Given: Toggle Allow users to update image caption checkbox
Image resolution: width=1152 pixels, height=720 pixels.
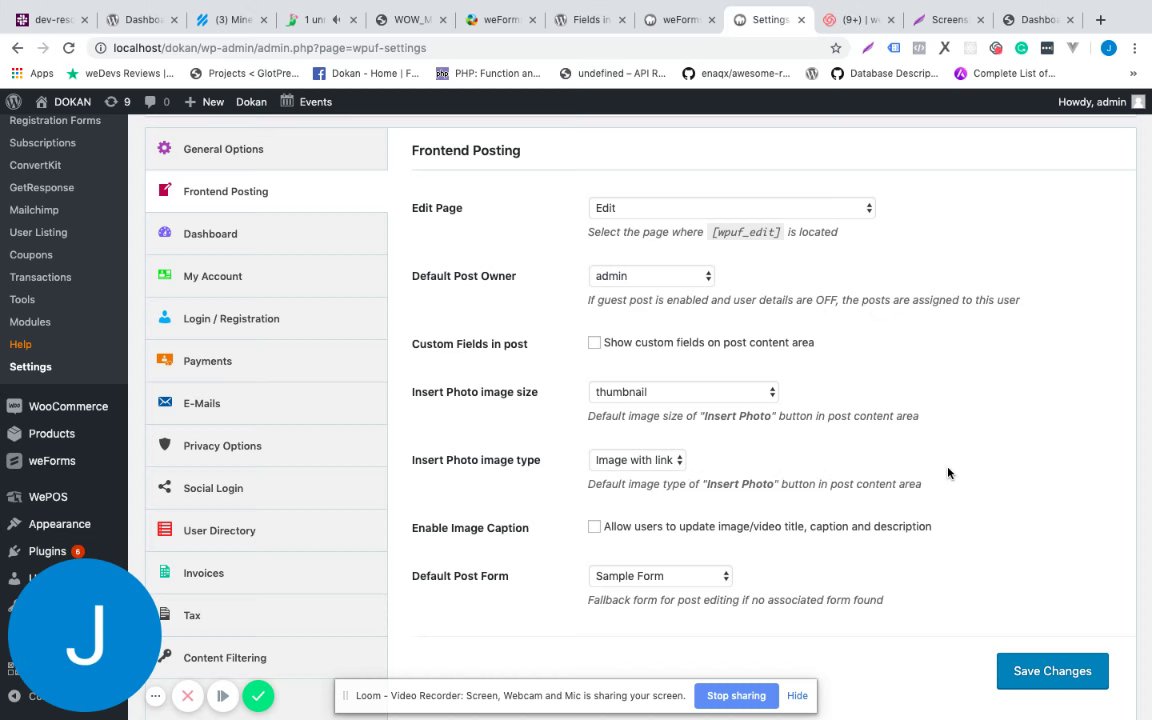Looking at the screenshot, I should [x=594, y=526].
